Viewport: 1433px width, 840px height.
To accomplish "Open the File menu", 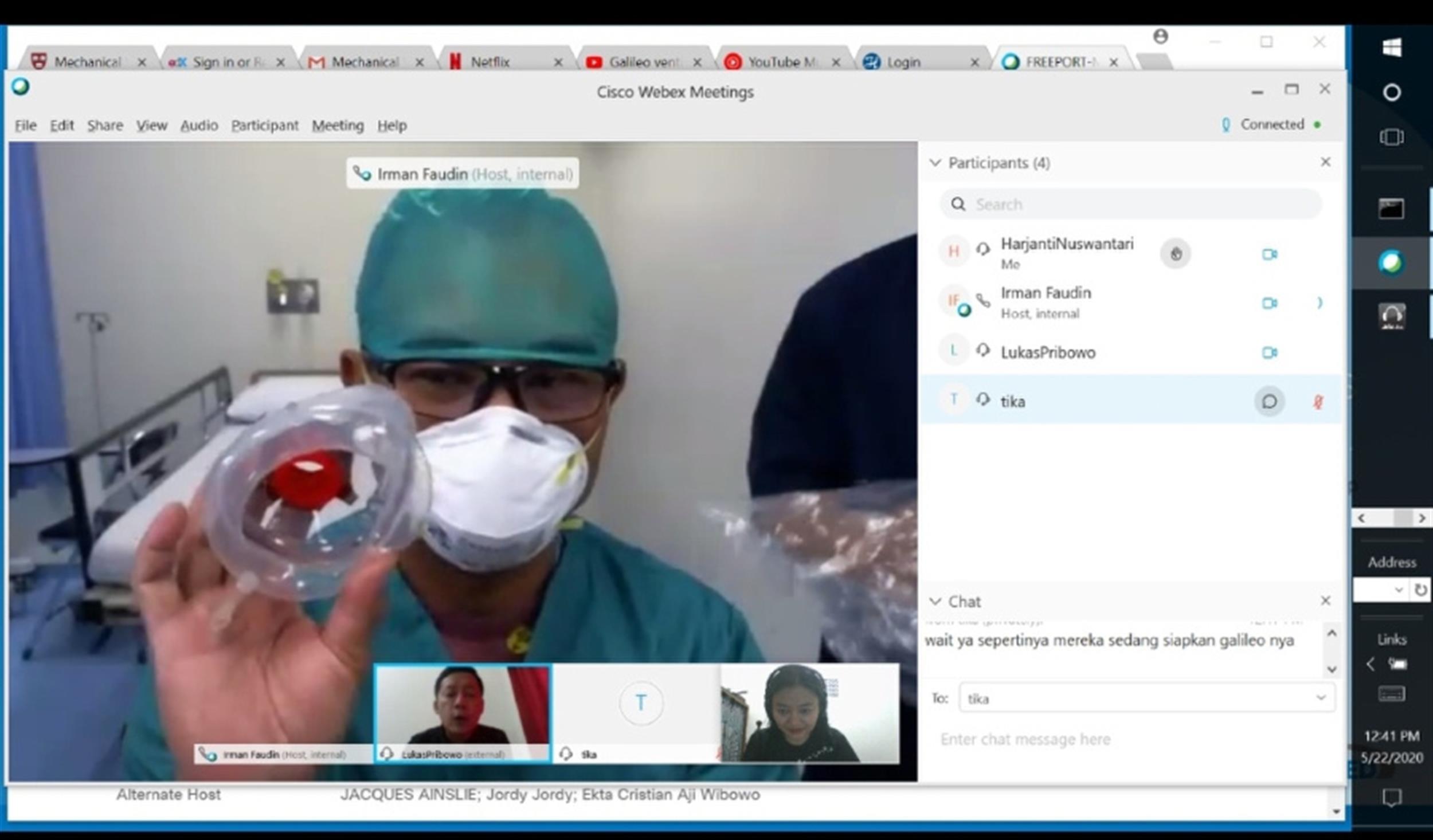I will click(25, 125).
